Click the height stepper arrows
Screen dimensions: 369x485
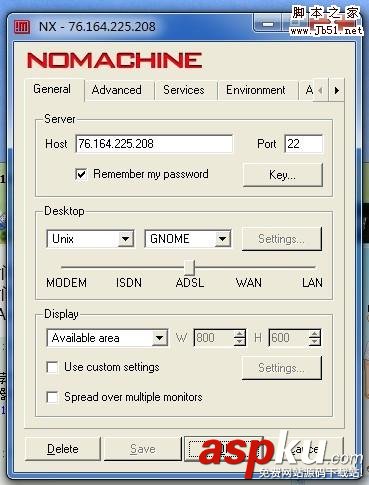pos(315,338)
